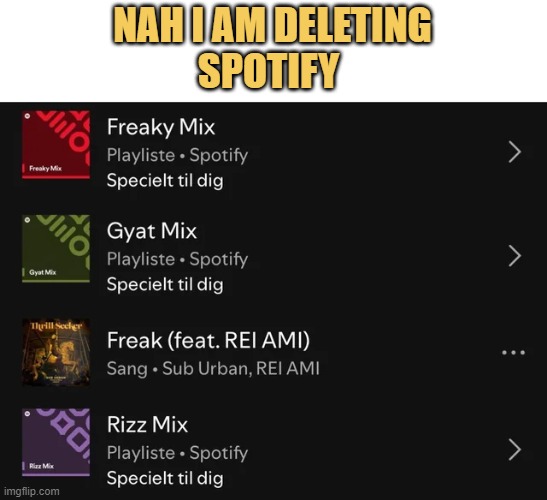This screenshot has height=500, width=547.
Task: Select the Freaky Mix playlist title
Action: click(161, 127)
